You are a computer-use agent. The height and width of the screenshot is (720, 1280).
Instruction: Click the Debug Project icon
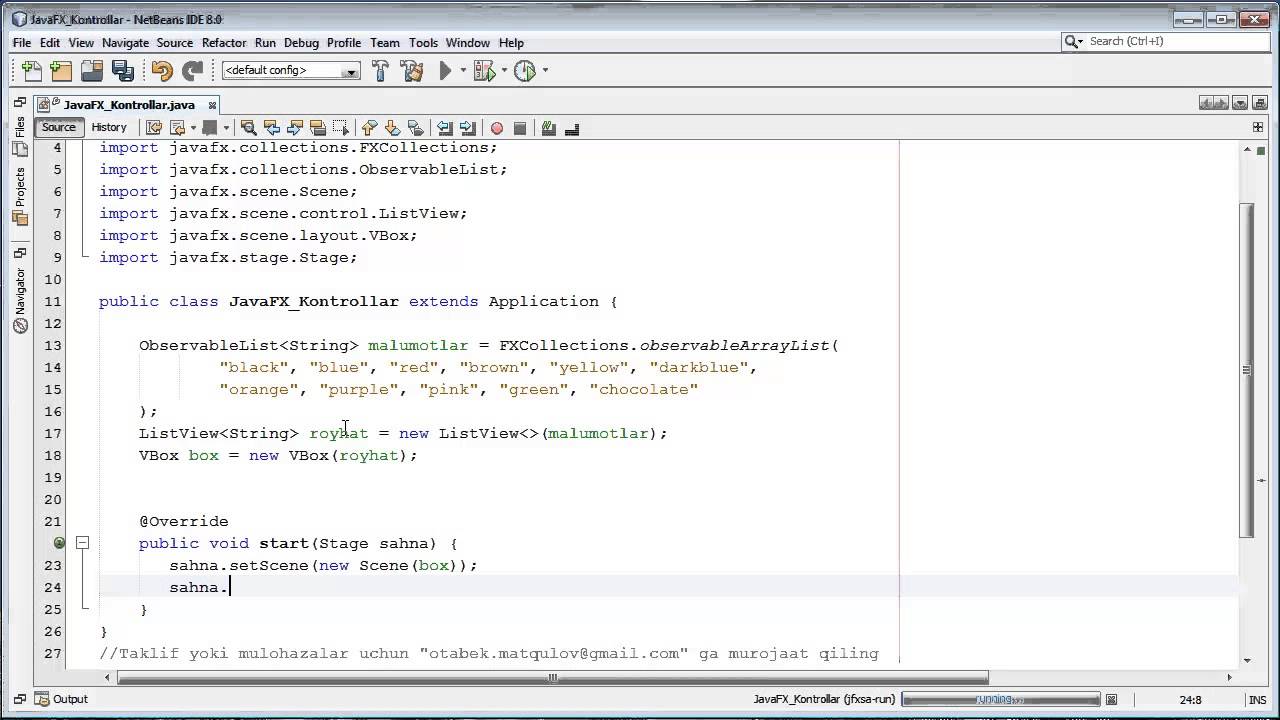pyautogui.click(x=484, y=70)
